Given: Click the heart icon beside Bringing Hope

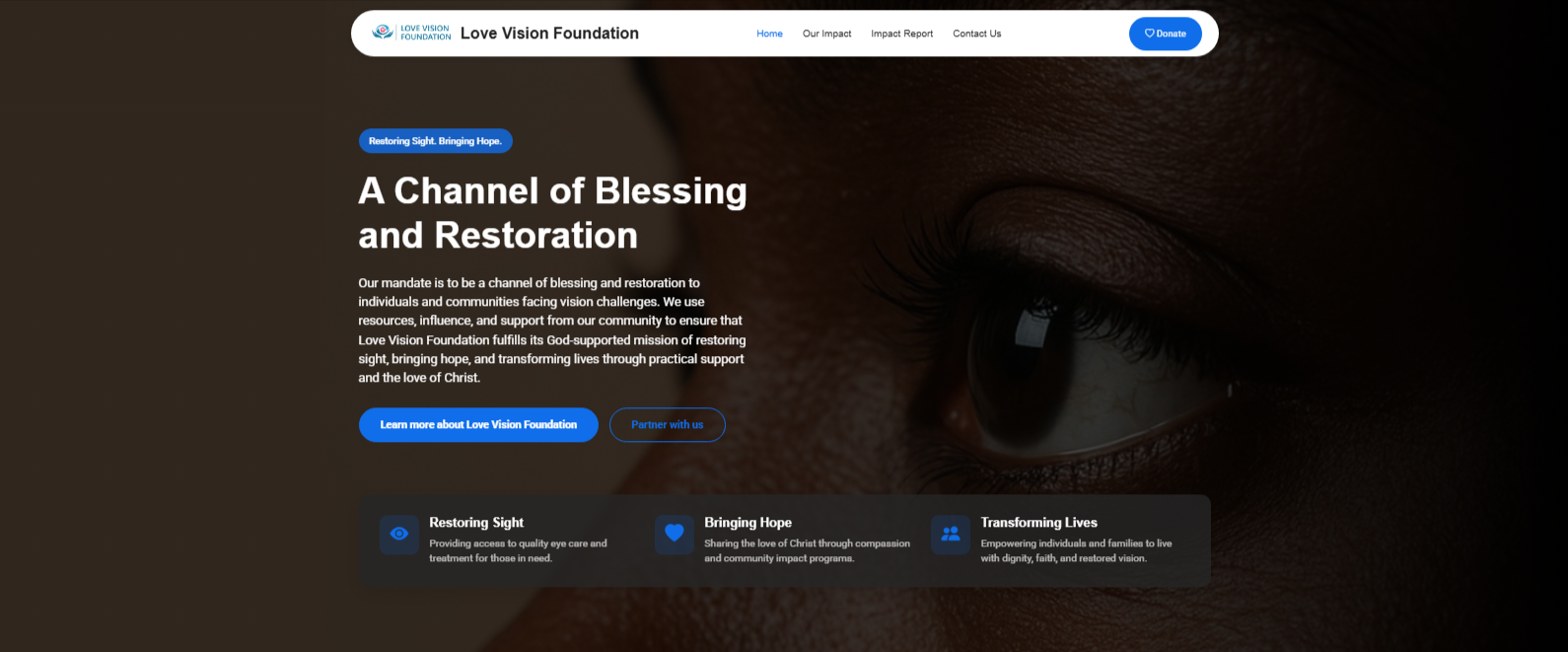Looking at the screenshot, I should click(675, 534).
